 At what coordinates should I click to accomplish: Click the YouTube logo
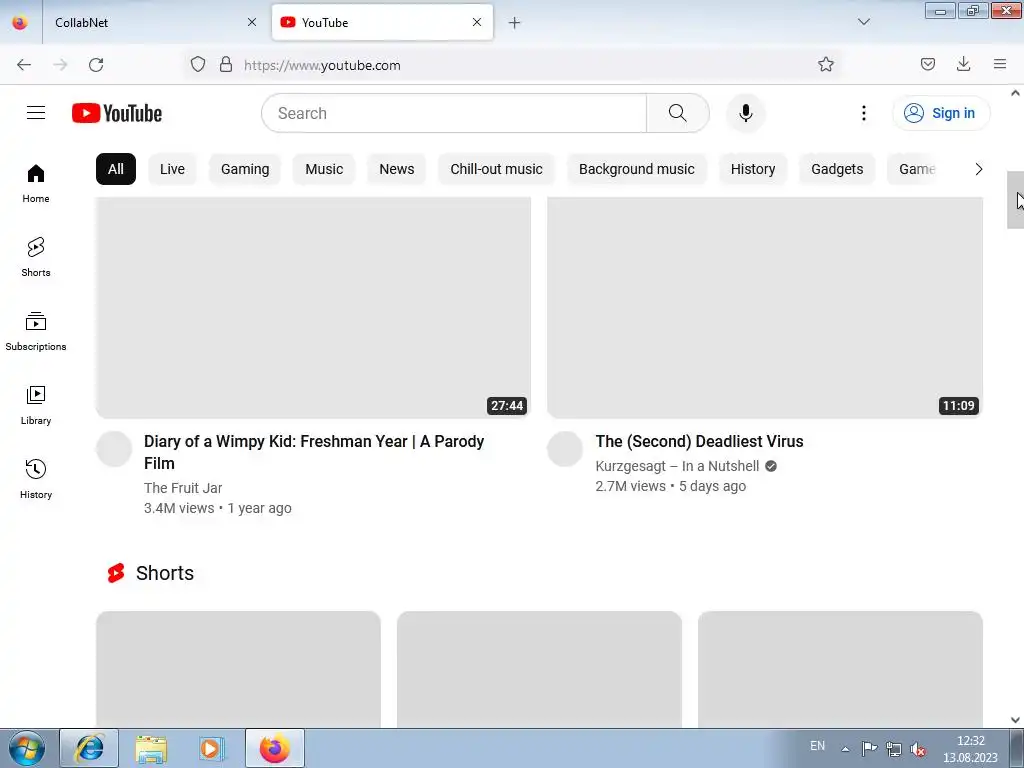point(117,113)
